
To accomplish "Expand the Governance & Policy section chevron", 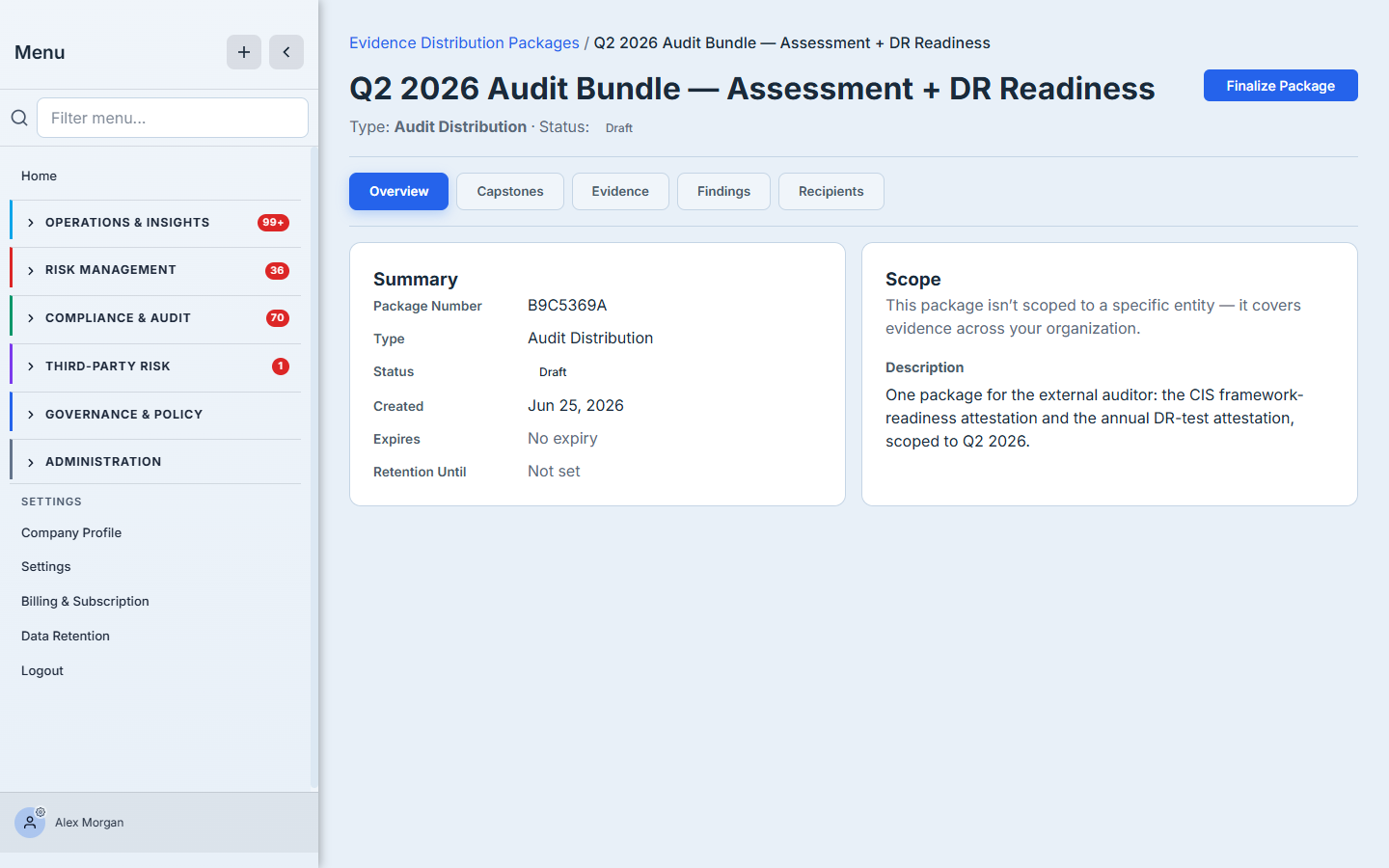I will tap(31, 415).
